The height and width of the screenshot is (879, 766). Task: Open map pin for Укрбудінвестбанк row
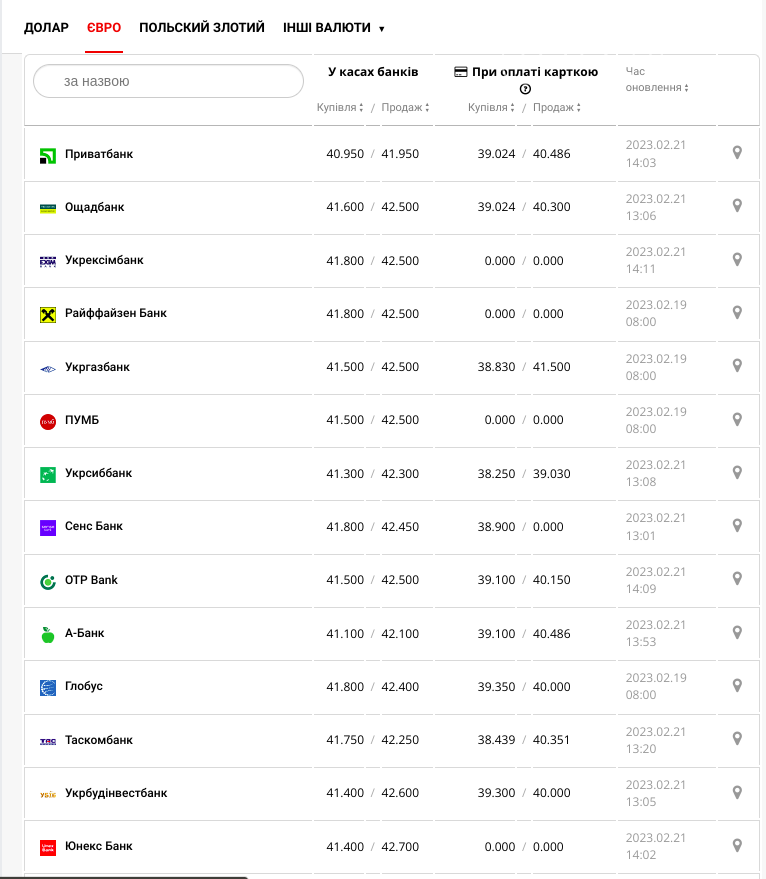pyautogui.click(x=737, y=792)
